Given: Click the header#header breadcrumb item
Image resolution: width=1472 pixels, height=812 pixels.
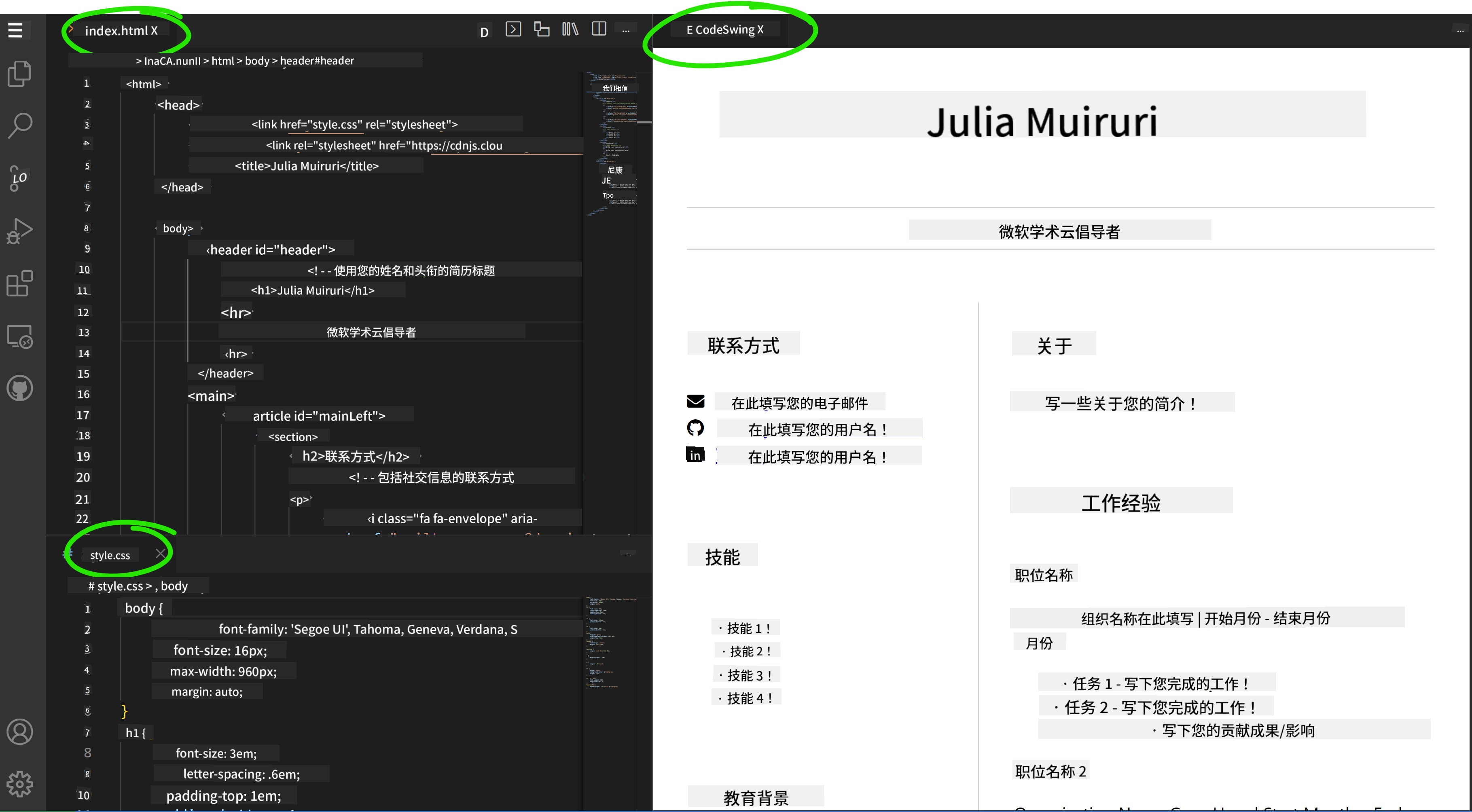Looking at the screenshot, I should pyautogui.click(x=317, y=61).
